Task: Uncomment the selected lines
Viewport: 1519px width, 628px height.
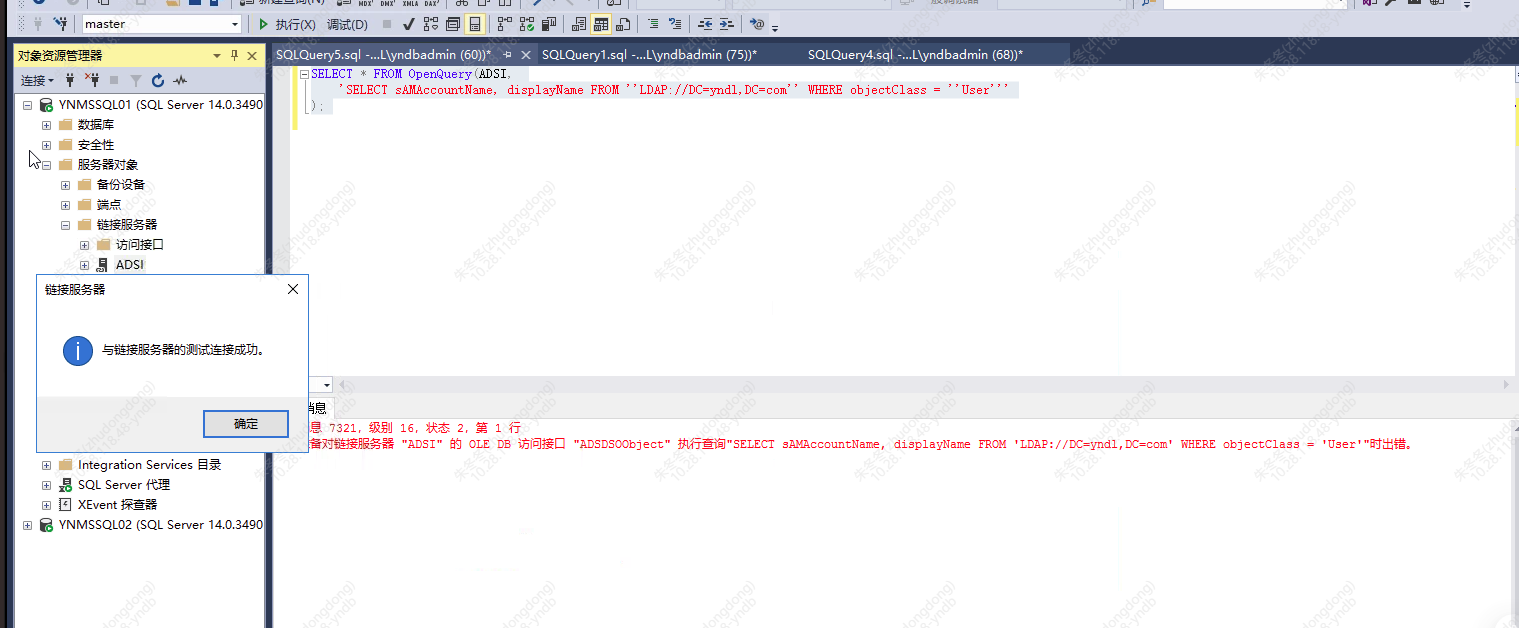Action: click(x=675, y=24)
